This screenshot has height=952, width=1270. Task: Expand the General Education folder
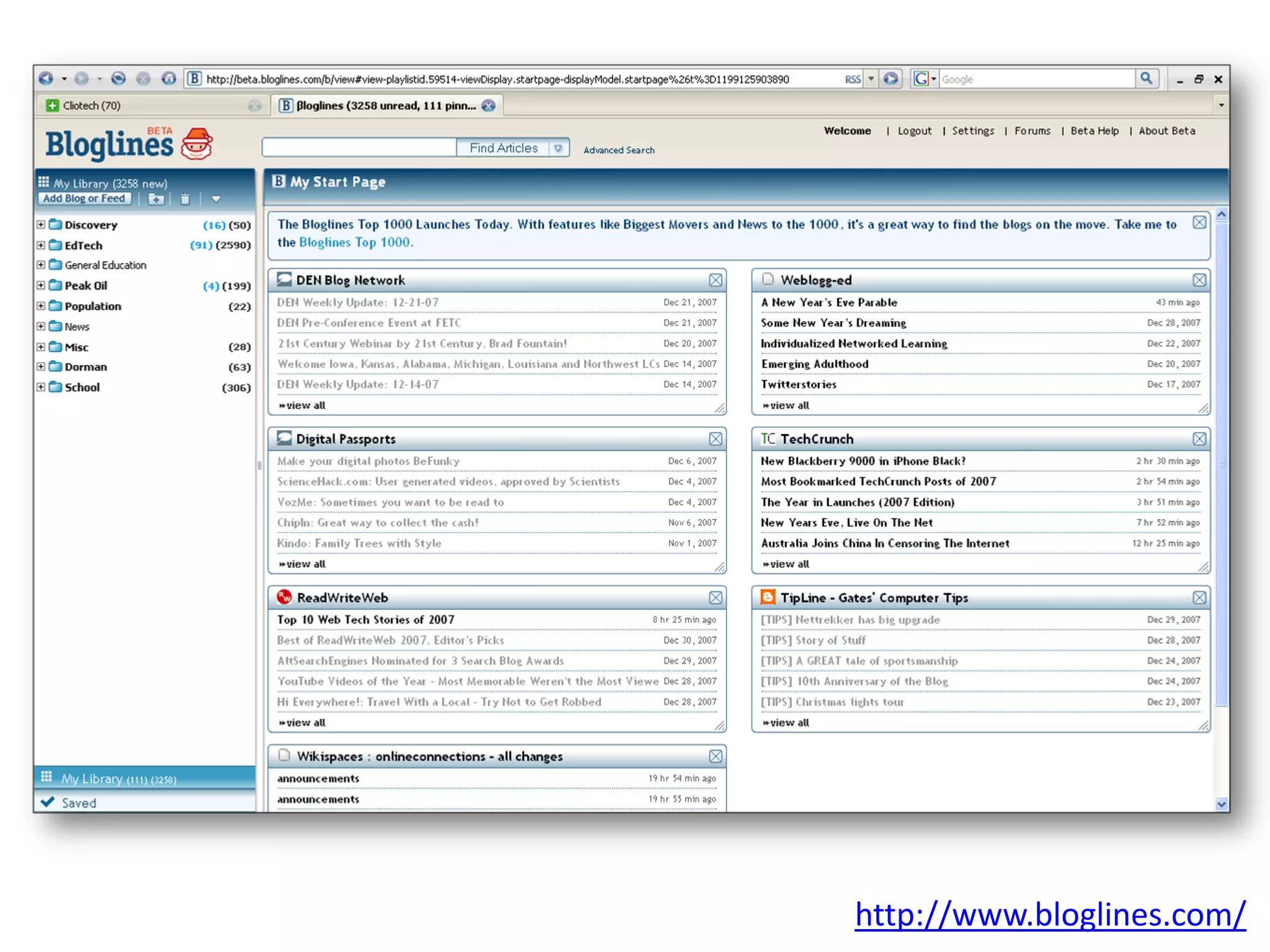click(41, 265)
